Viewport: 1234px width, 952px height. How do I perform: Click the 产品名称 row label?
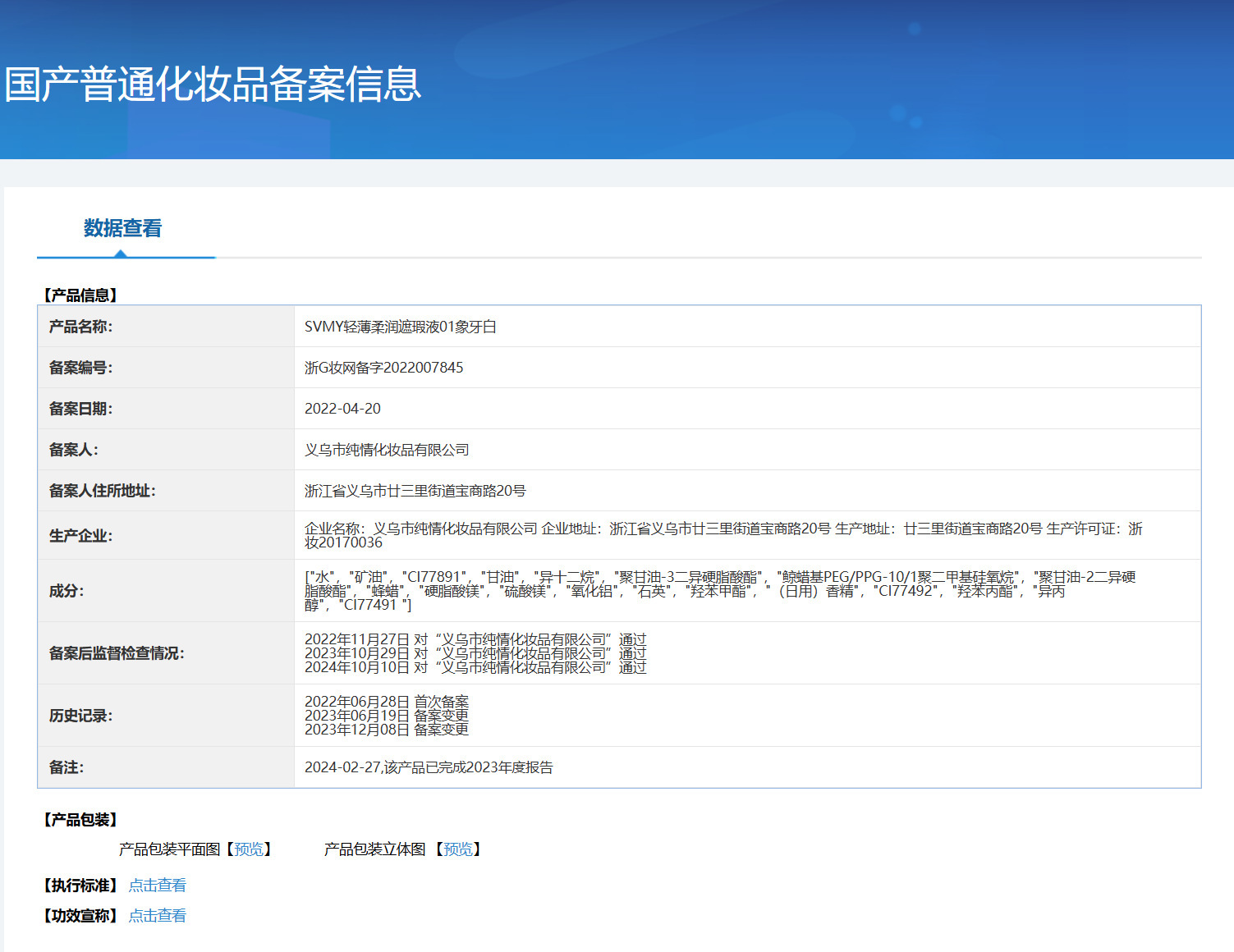(80, 327)
